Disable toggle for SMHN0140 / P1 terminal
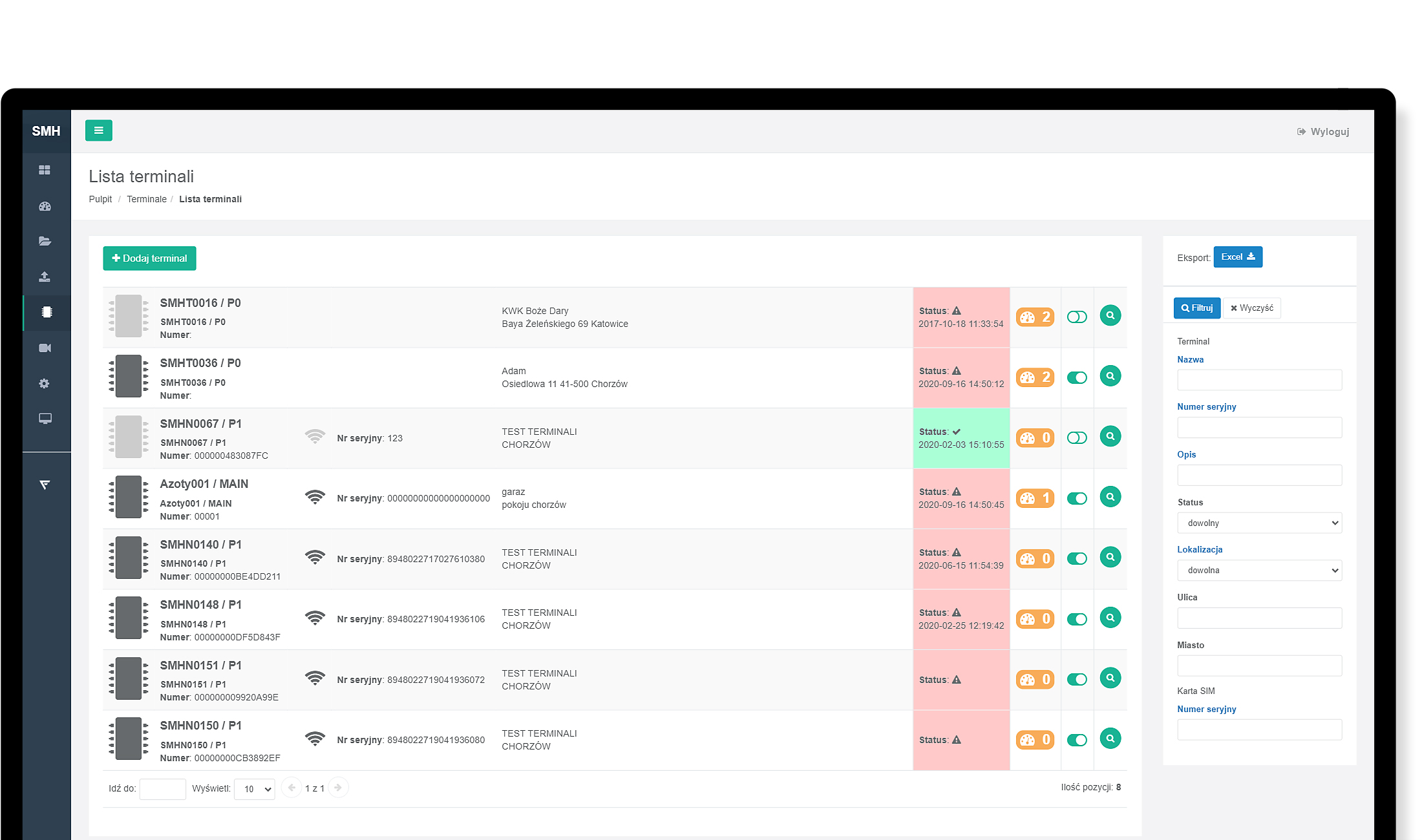Viewport: 1422px width, 840px height. pyautogui.click(x=1076, y=558)
